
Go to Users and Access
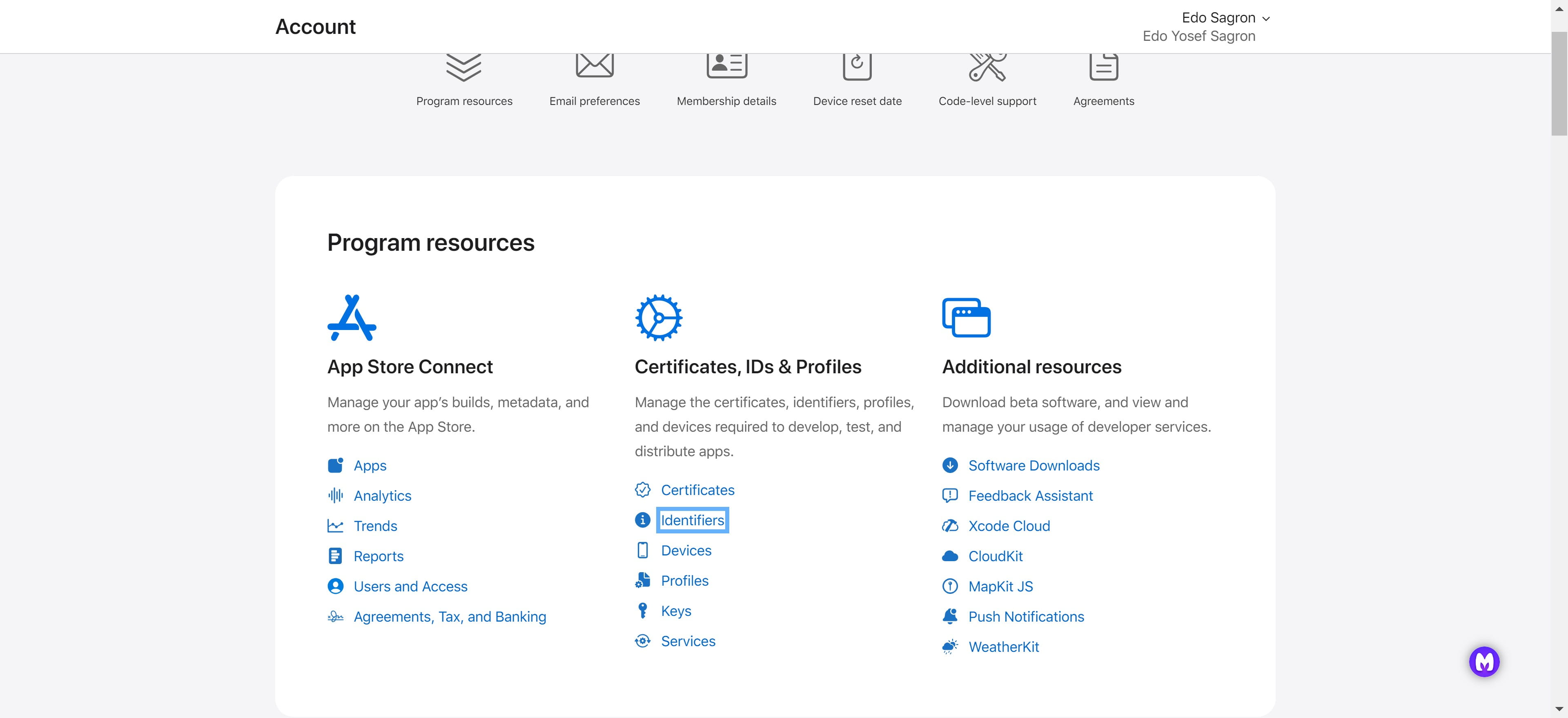tap(410, 586)
